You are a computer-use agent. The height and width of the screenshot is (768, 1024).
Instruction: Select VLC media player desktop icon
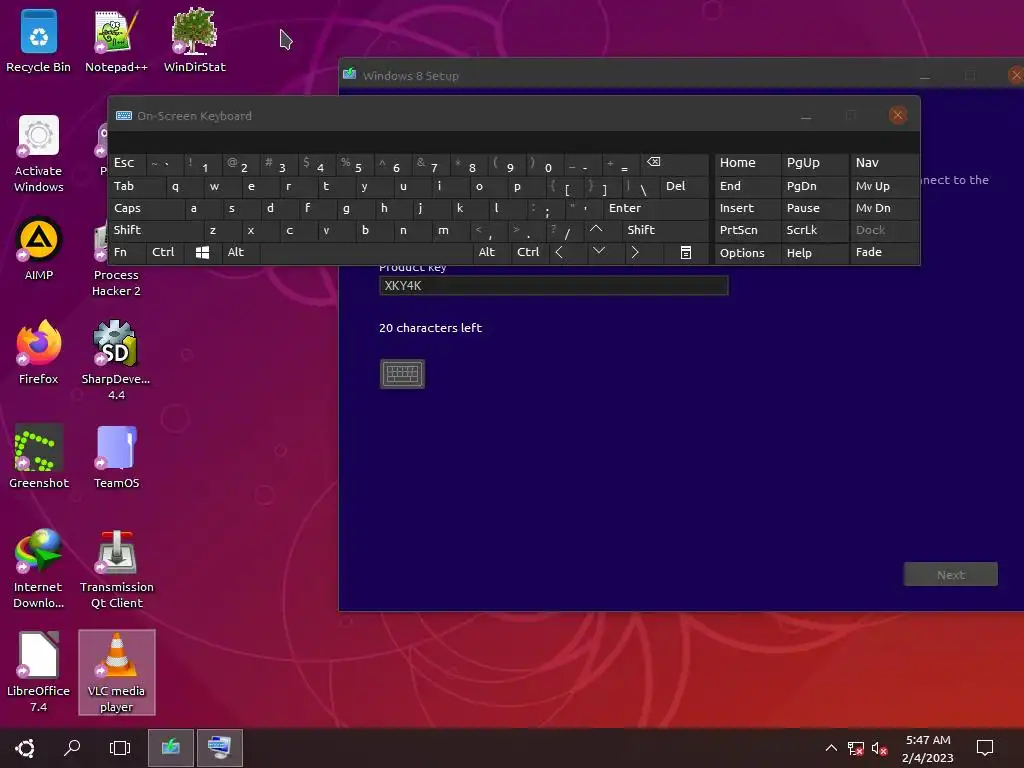[x=117, y=672]
